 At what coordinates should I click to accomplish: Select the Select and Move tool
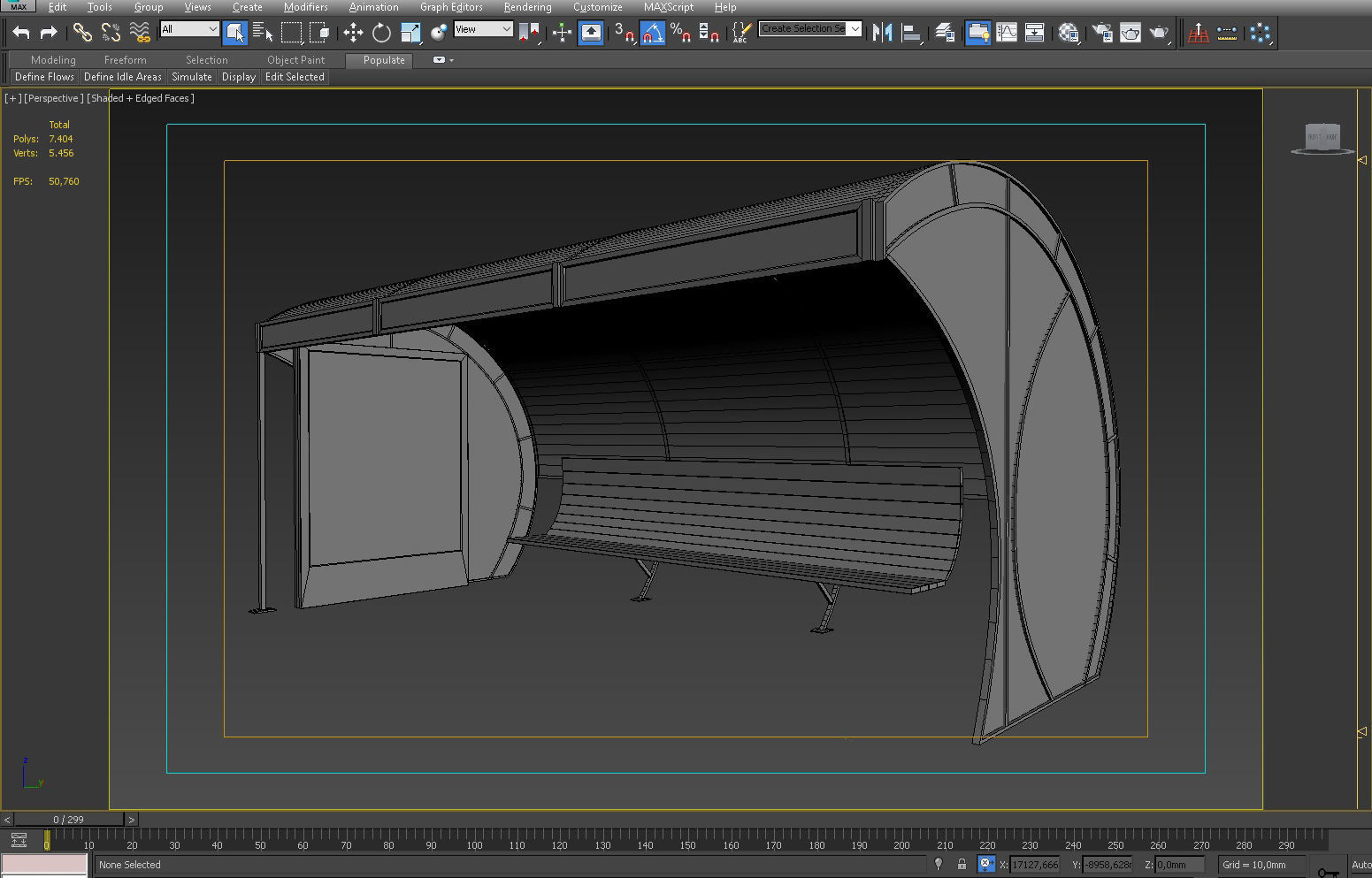[353, 33]
